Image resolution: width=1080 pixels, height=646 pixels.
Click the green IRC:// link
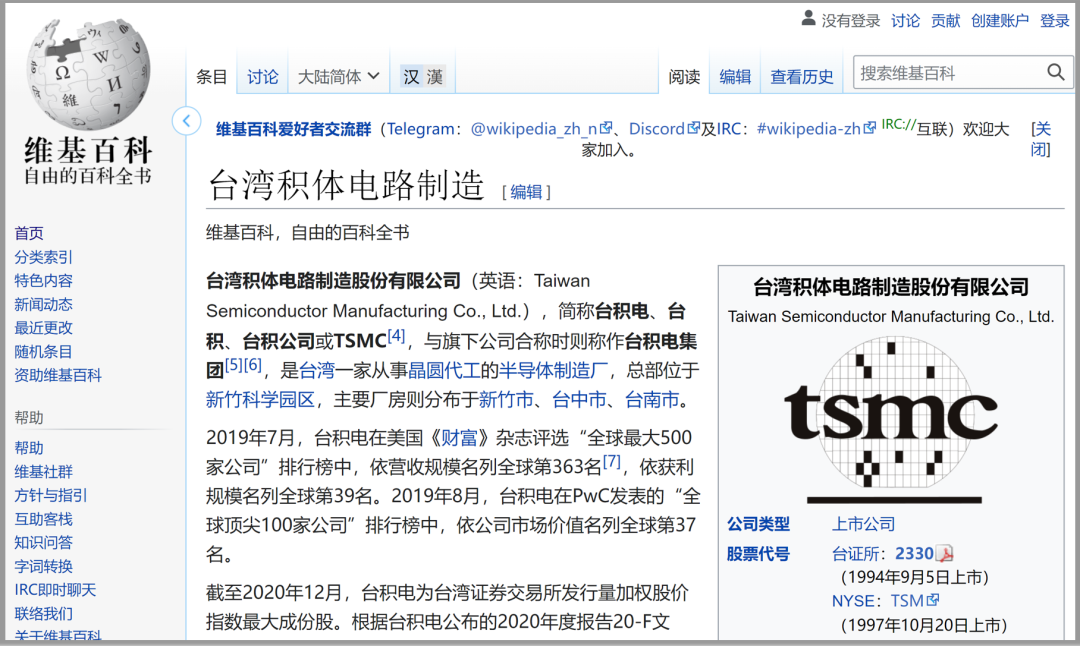(x=899, y=124)
